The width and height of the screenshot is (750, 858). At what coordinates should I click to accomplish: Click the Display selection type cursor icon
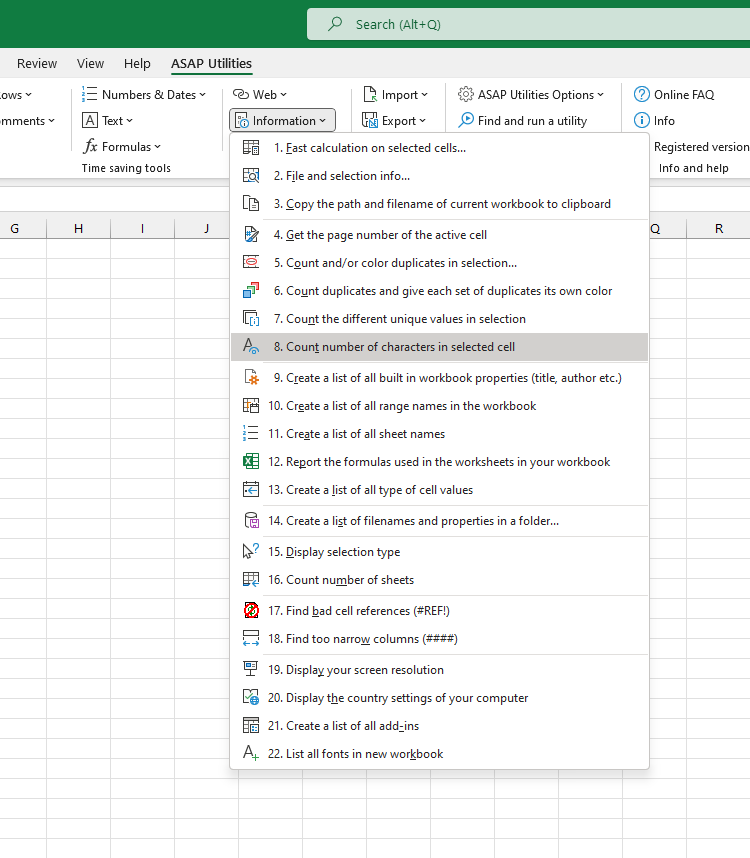point(251,552)
